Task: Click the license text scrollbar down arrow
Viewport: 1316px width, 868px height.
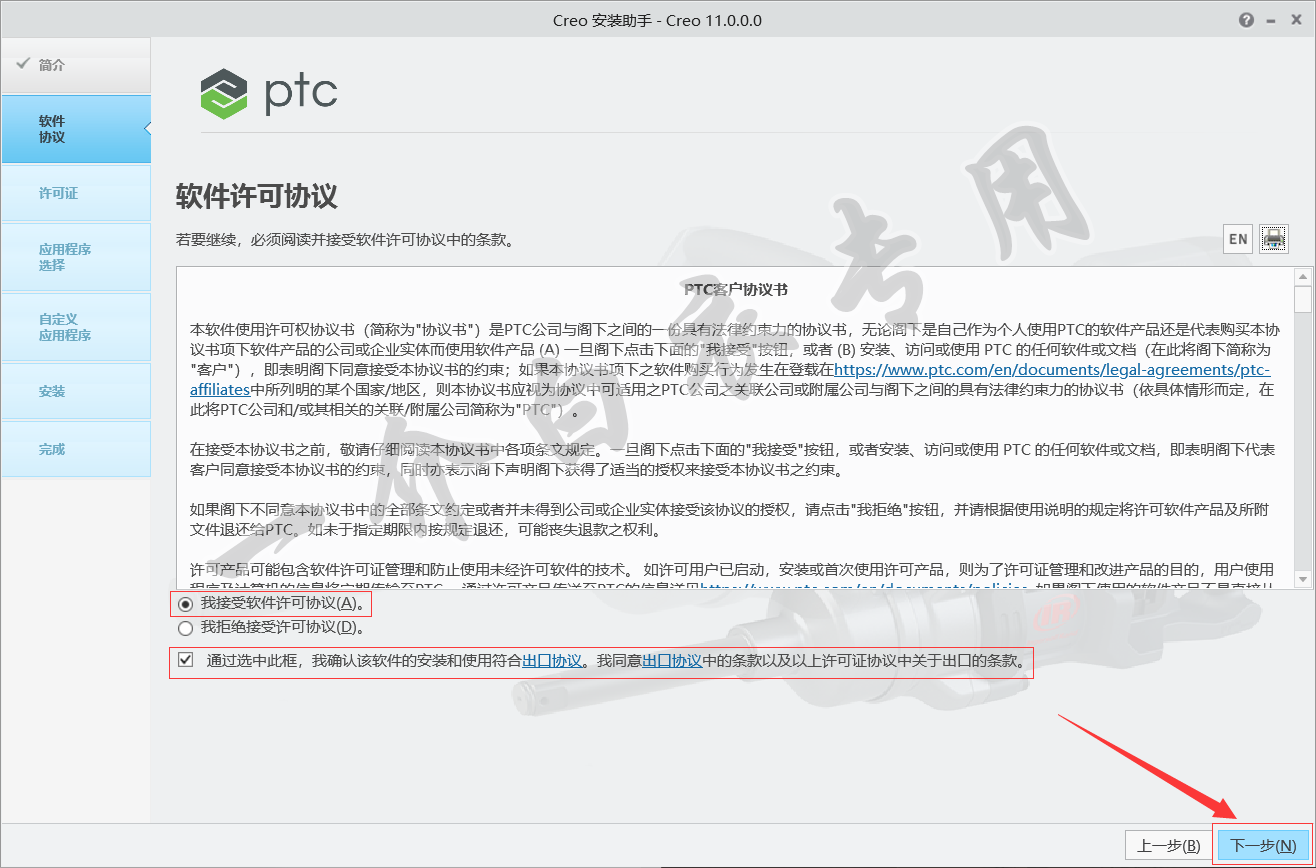Action: (x=1302, y=579)
